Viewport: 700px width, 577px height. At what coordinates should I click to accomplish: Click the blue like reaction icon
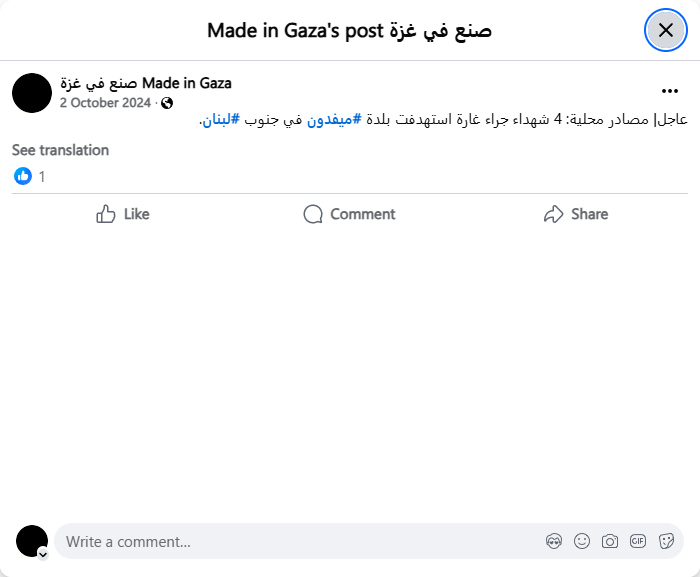point(23,176)
